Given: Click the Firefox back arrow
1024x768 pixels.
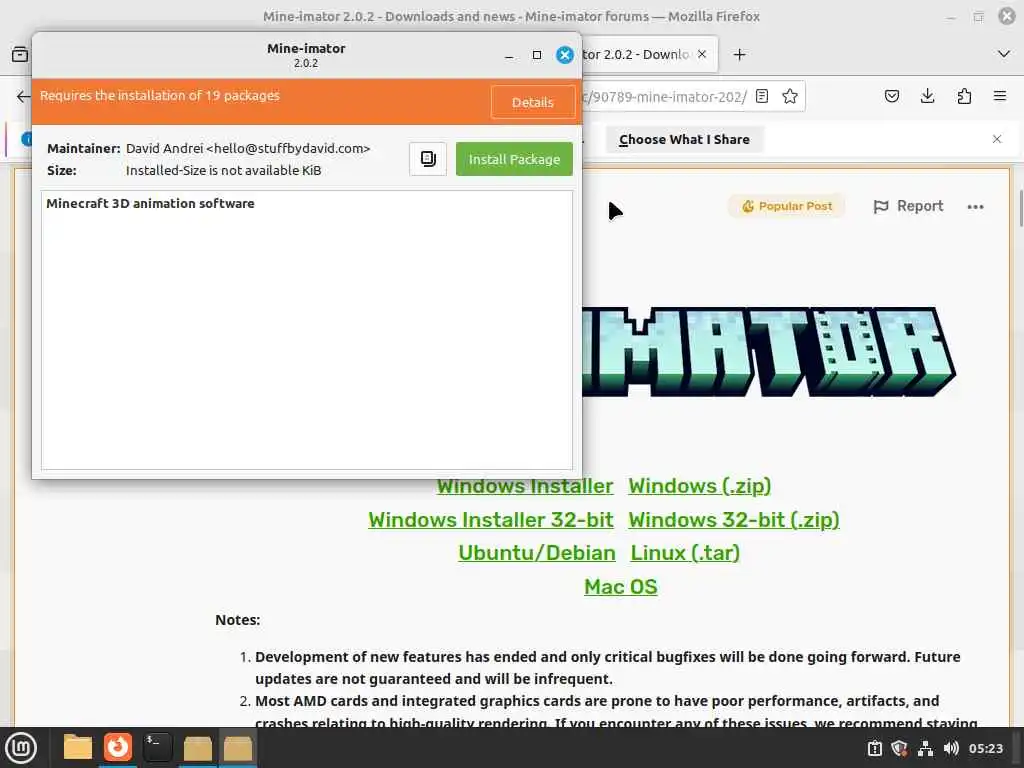Looking at the screenshot, I should click(x=23, y=97).
